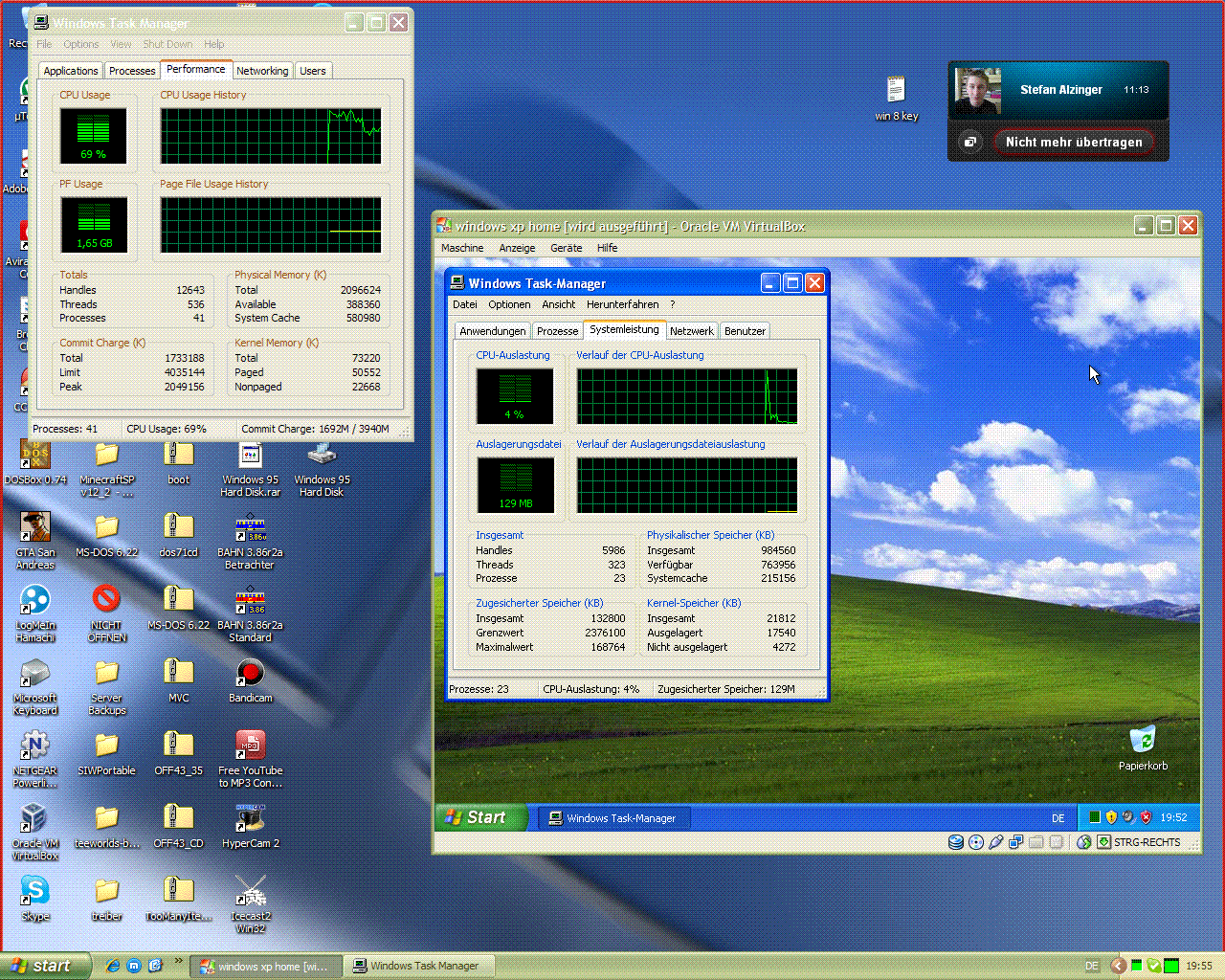The width and height of the screenshot is (1225, 980).
Task: Click guest security shield tray icon with yellow warning
Action: pos(1111,817)
